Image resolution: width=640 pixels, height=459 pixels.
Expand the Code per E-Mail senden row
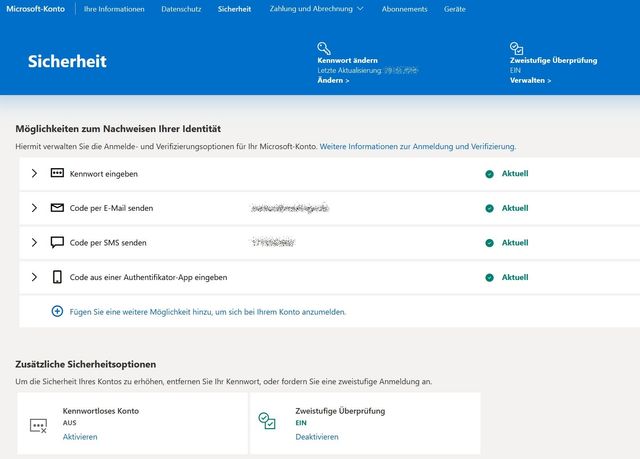(x=34, y=208)
